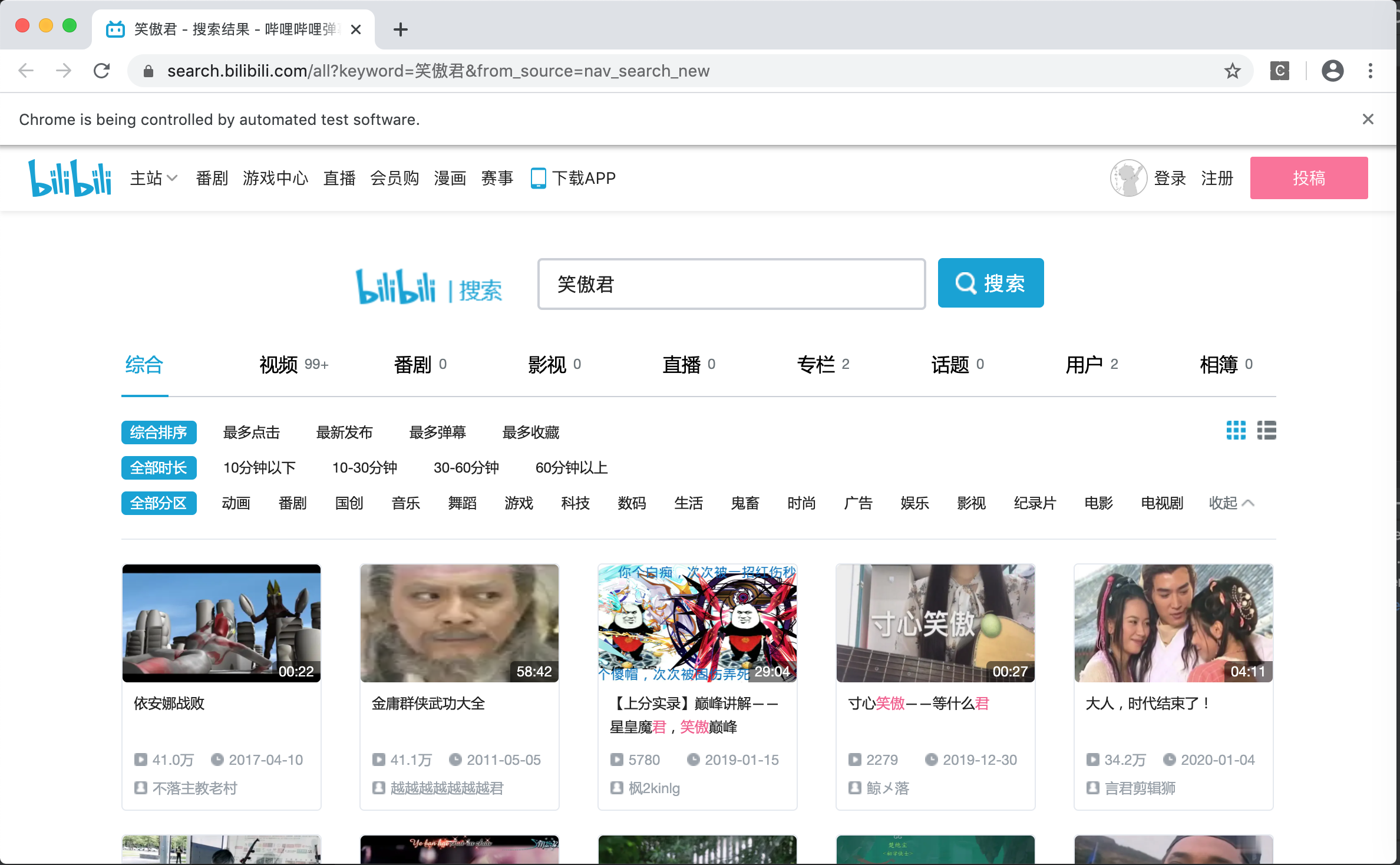Open video title 大人，时代结束了！
Viewport: 1400px width, 865px height.
(1149, 704)
